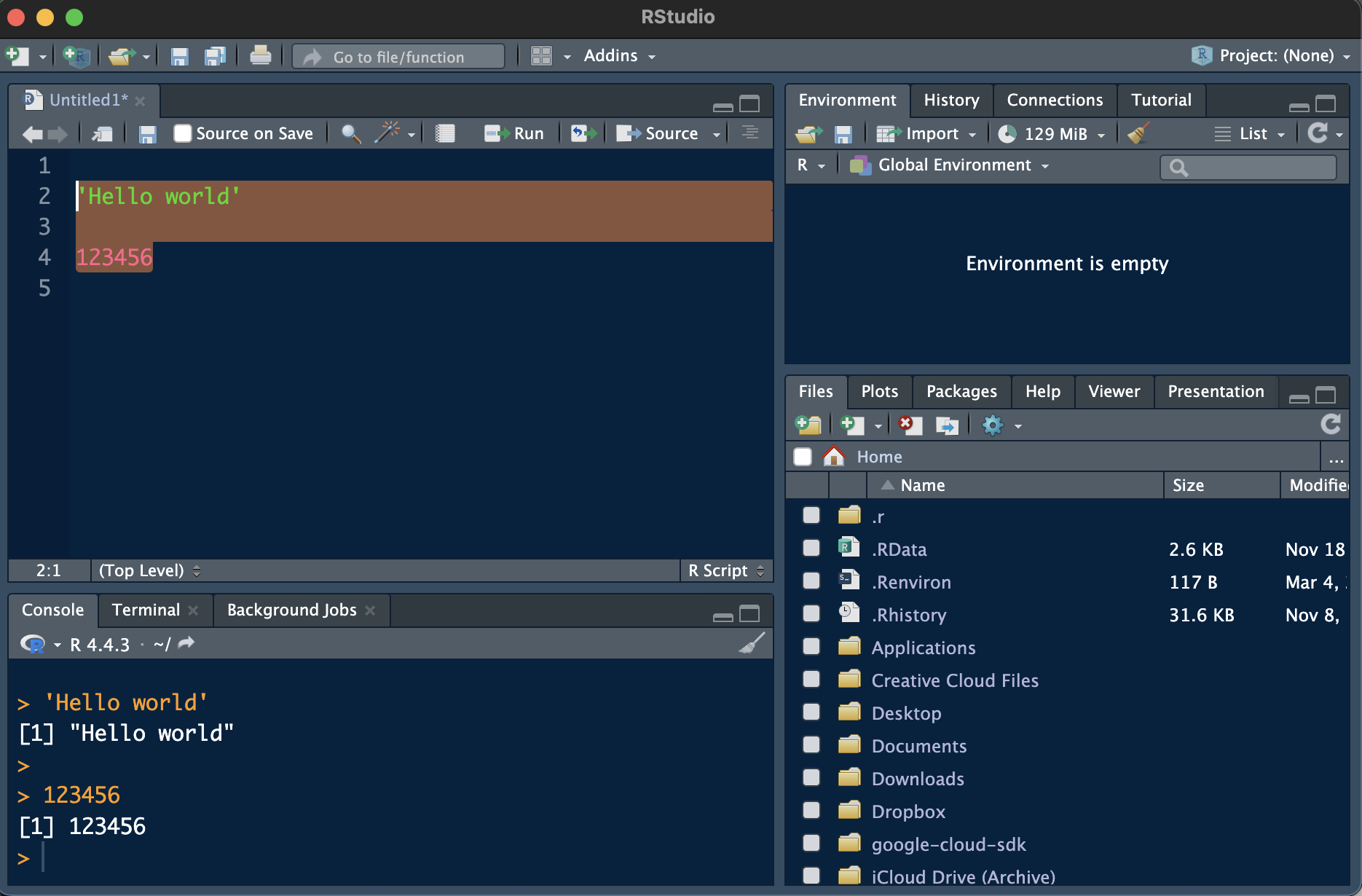Clear console with the broom icon
The height and width of the screenshot is (896, 1362).
click(752, 644)
